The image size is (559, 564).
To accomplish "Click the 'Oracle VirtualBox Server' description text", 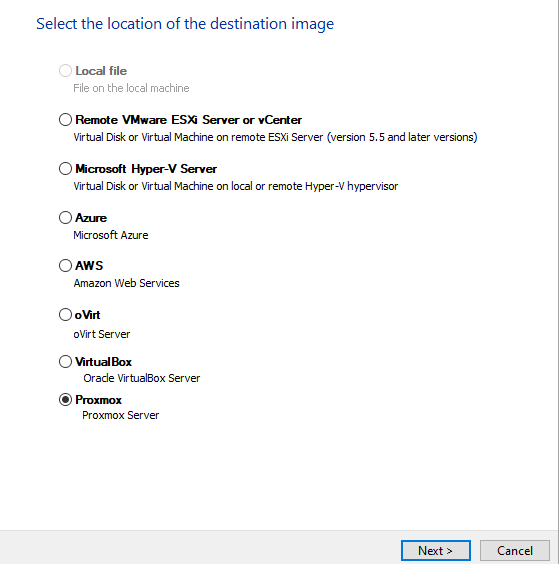I will click(142, 378).
